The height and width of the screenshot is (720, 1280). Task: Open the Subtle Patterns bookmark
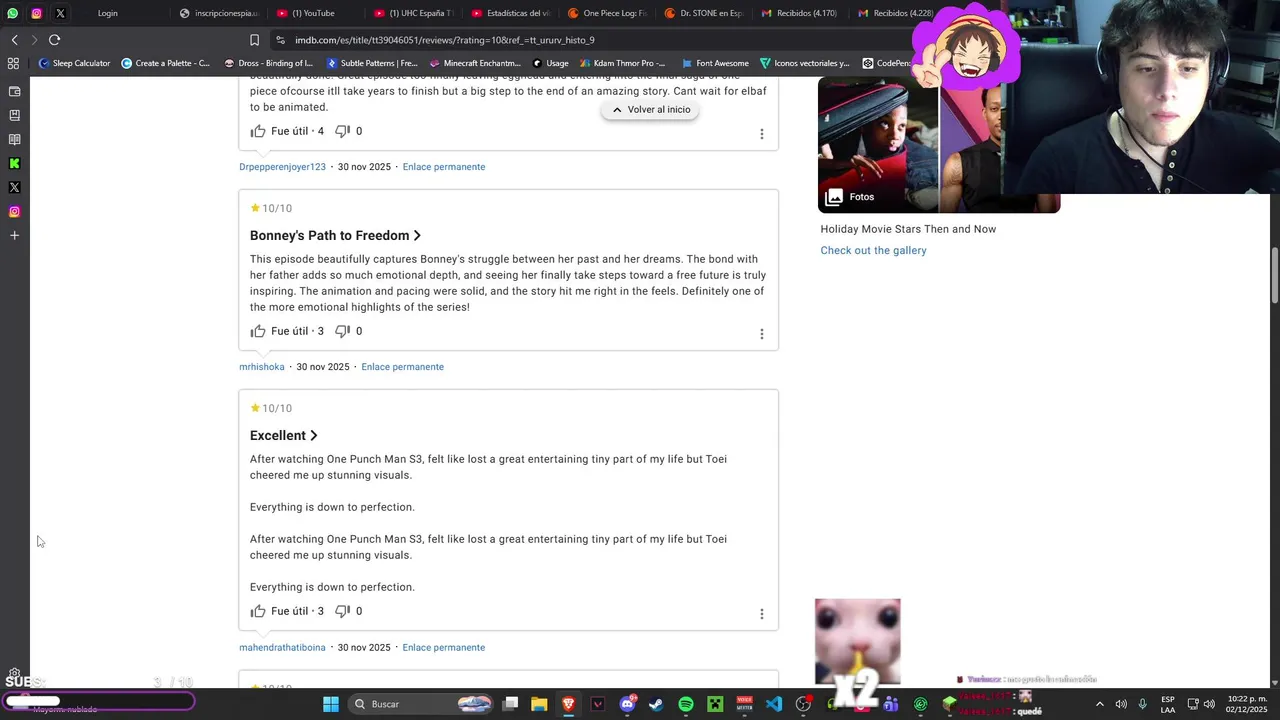372,63
